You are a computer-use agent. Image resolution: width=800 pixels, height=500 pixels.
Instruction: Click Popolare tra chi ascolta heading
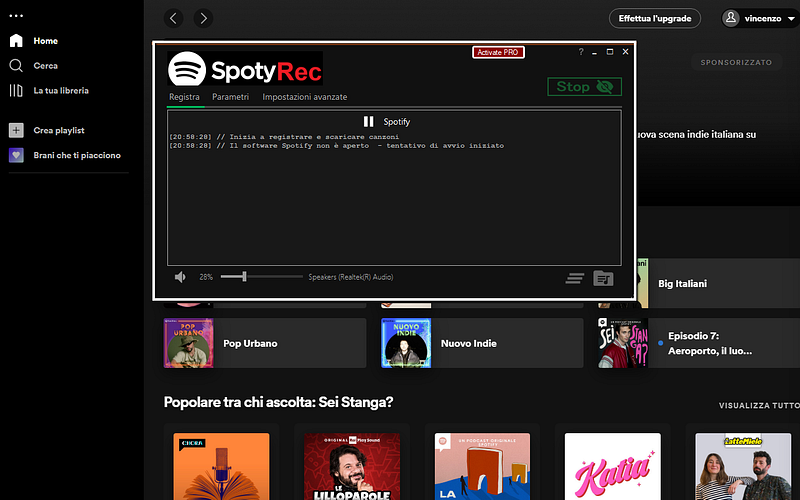278,402
